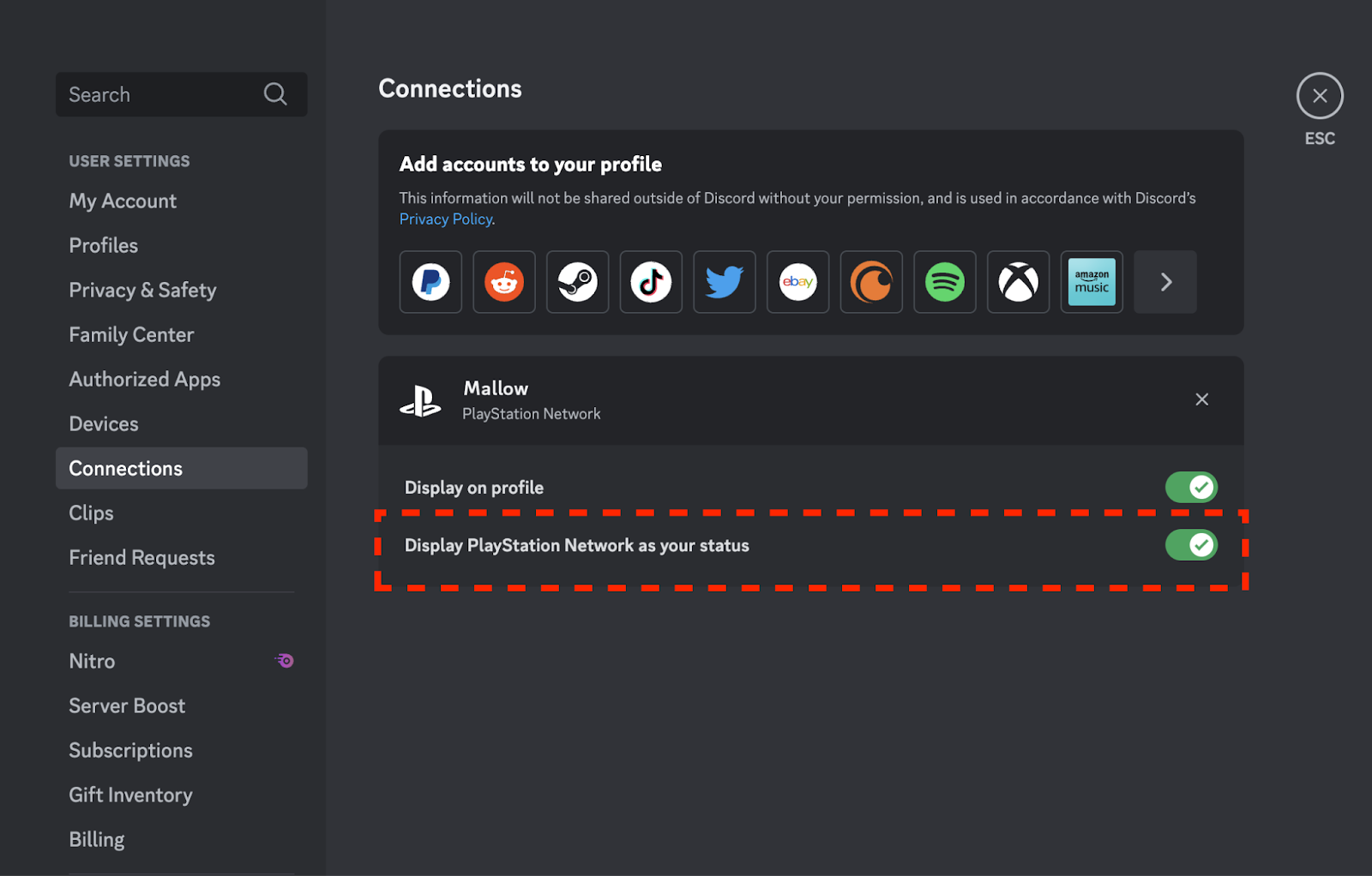Connect a Crunchyroll account
Image resolution: width=1372 pixels, height=876 pixels.
(871, 282)
